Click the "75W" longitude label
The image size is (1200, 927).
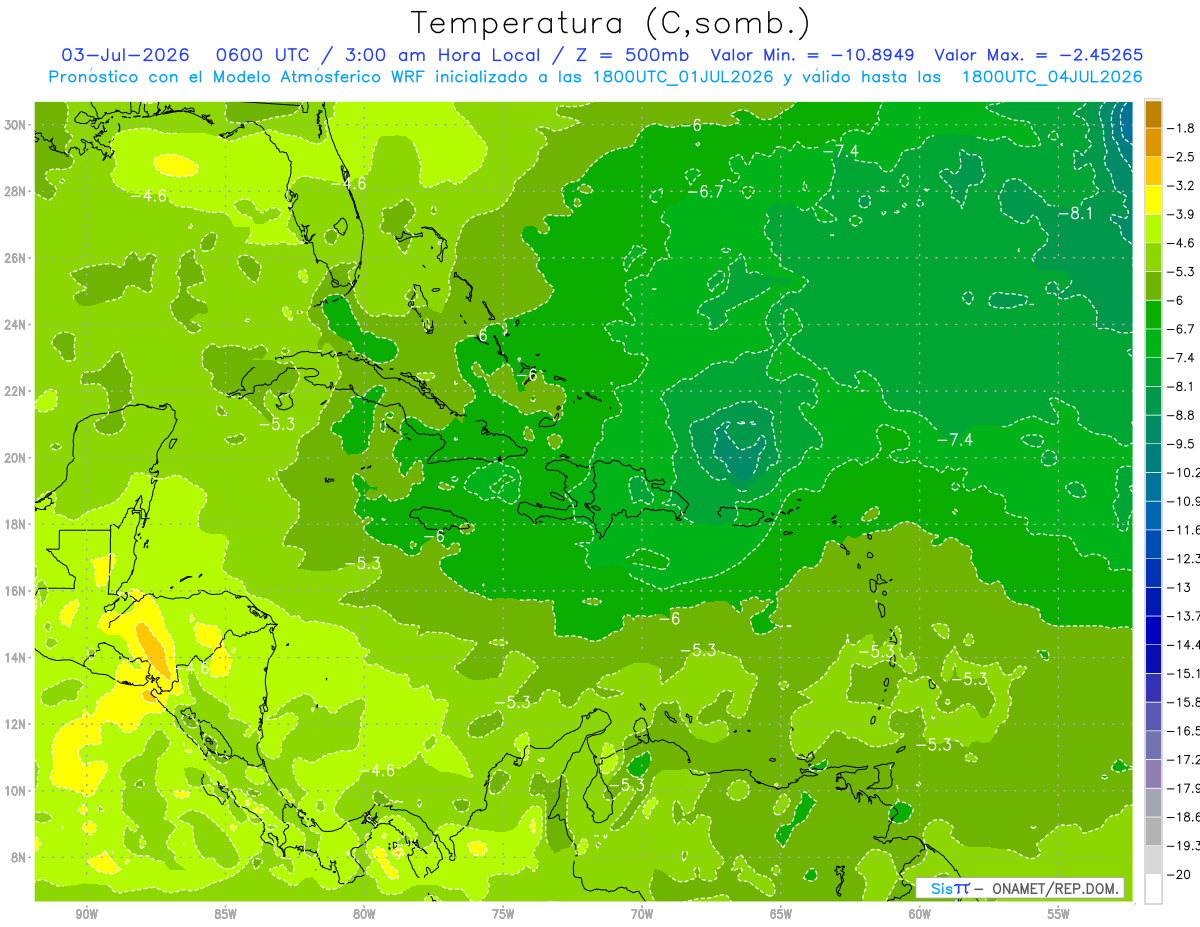503,914
